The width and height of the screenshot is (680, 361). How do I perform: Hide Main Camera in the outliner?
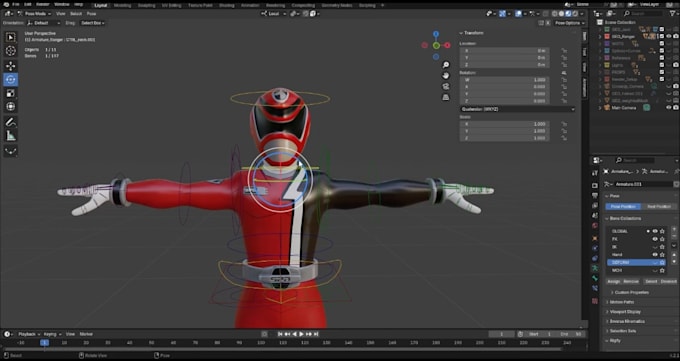point(669,108)
